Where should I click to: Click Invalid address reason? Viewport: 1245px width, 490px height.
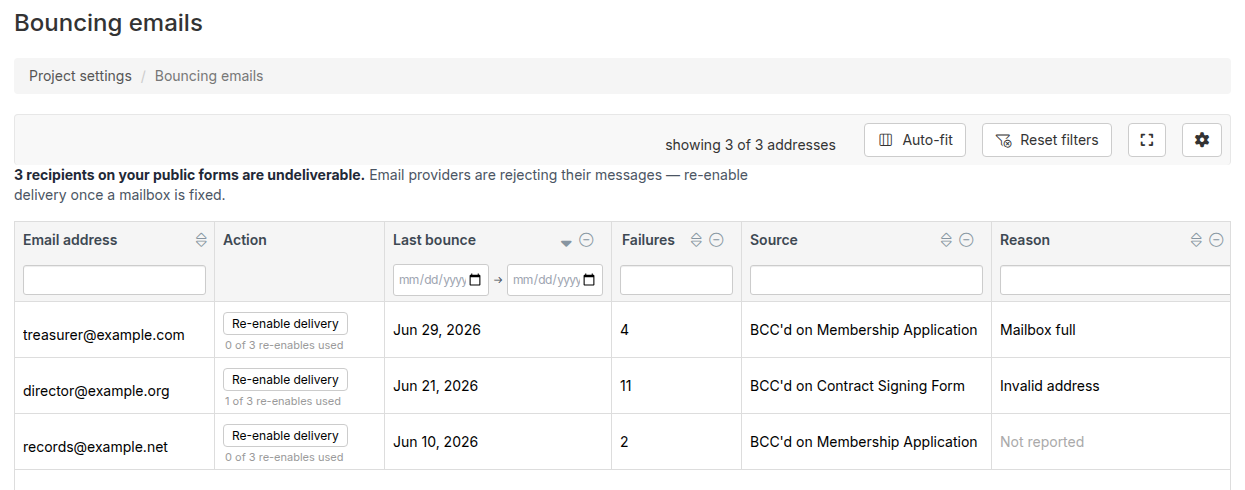coord(1050,386)
